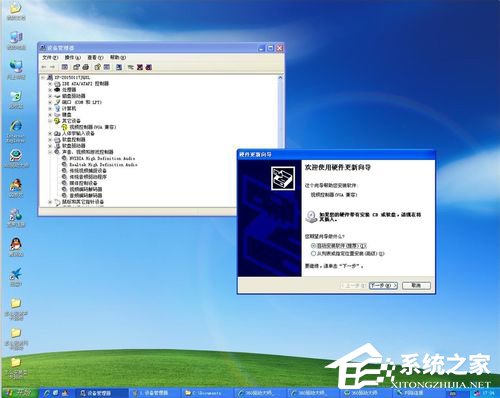Click the properties toolbar icon
This screenshot has height=398, width=500.
coord(97,67)
